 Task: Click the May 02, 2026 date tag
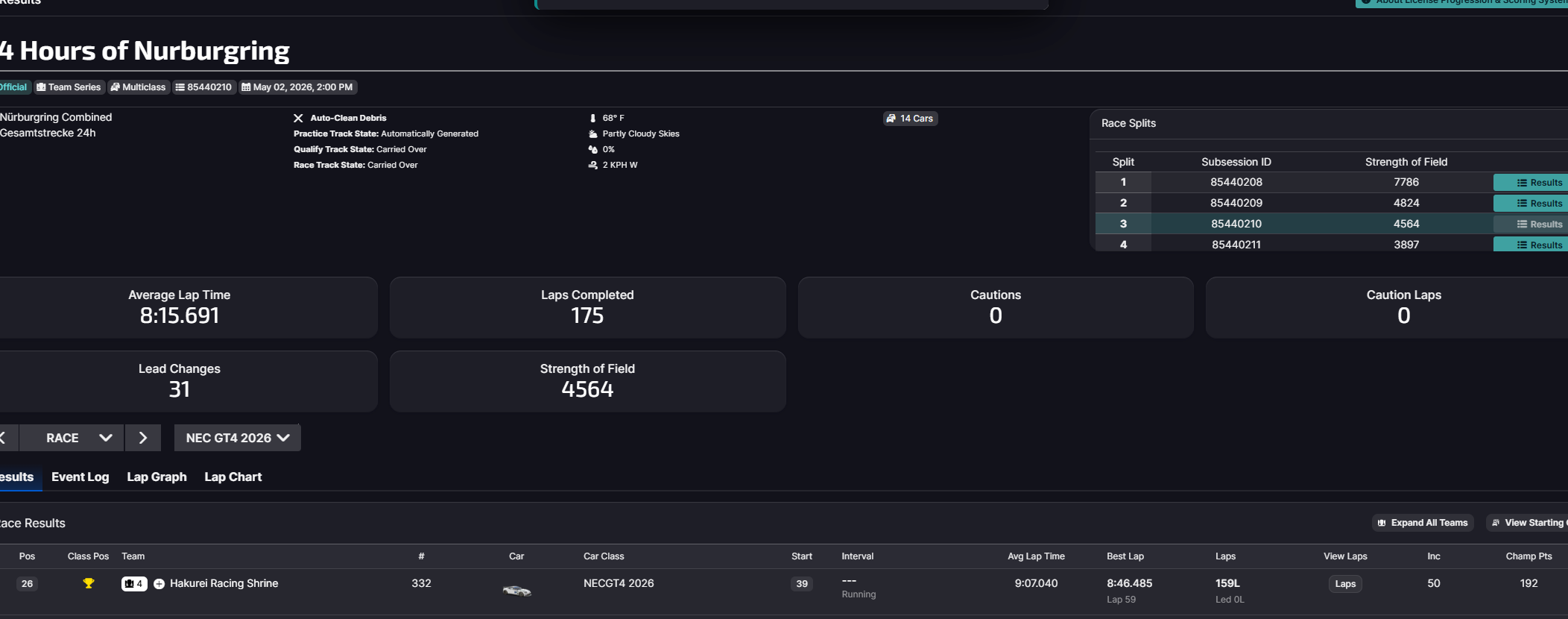[297, 87]
